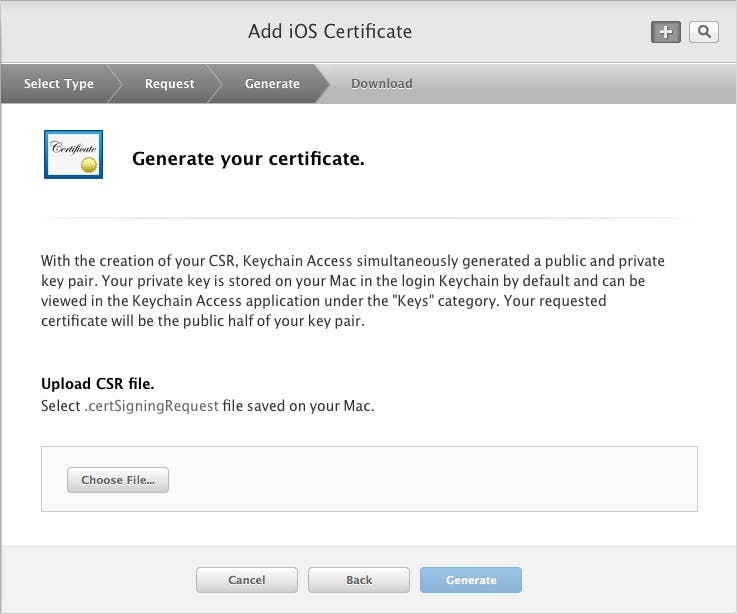This screenshot has width=737, height=614.
Task: Click the Keychain Access description paragraph
Action: (x=352, y=290)
